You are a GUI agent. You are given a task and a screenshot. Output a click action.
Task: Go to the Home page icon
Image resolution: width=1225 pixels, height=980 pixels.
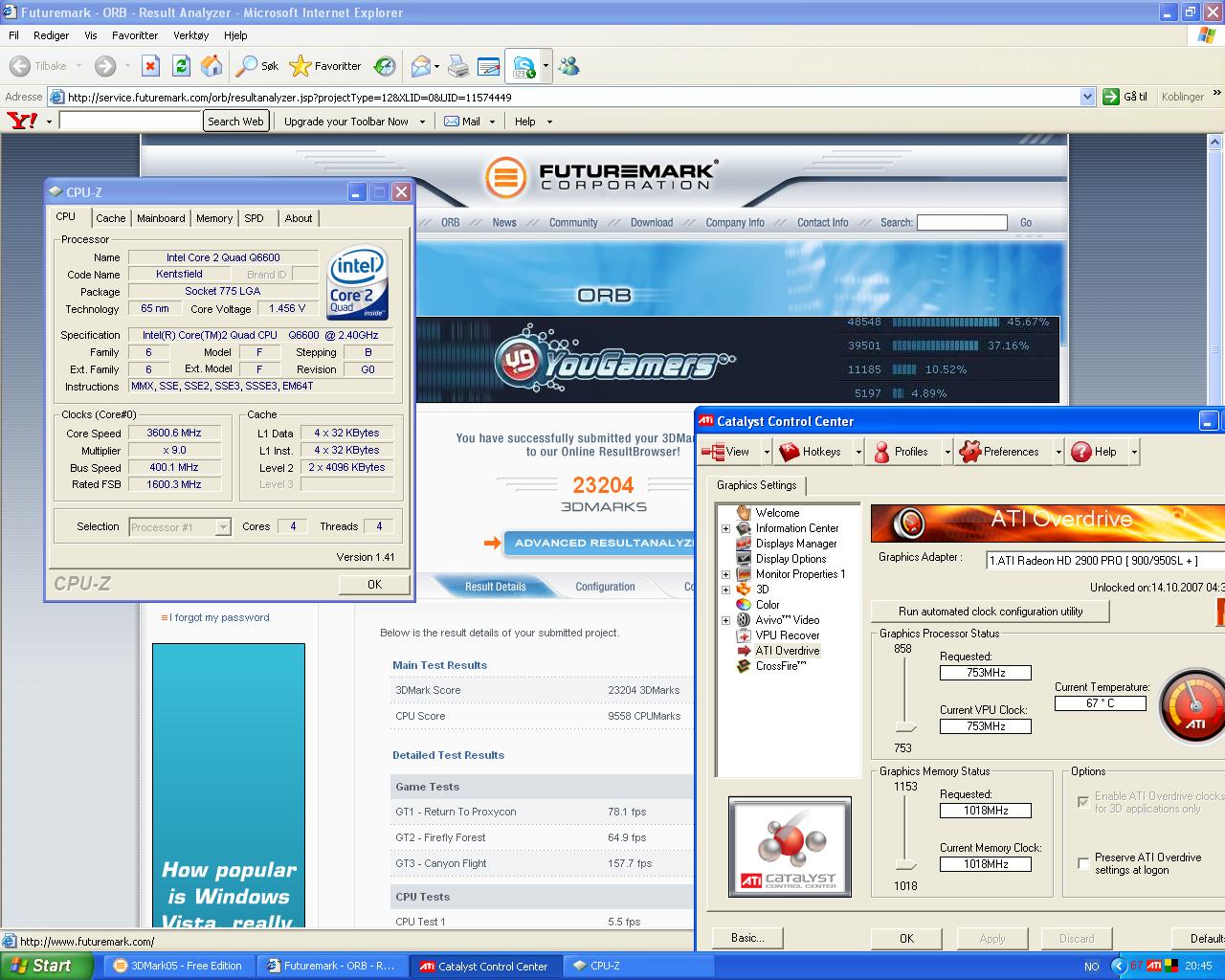pos(212,66)
